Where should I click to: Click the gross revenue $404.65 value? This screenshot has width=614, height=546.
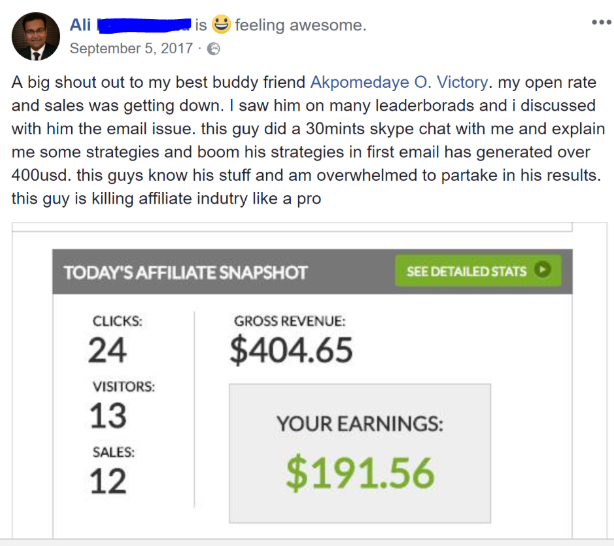pyautogui.click(x=291, y=351)
